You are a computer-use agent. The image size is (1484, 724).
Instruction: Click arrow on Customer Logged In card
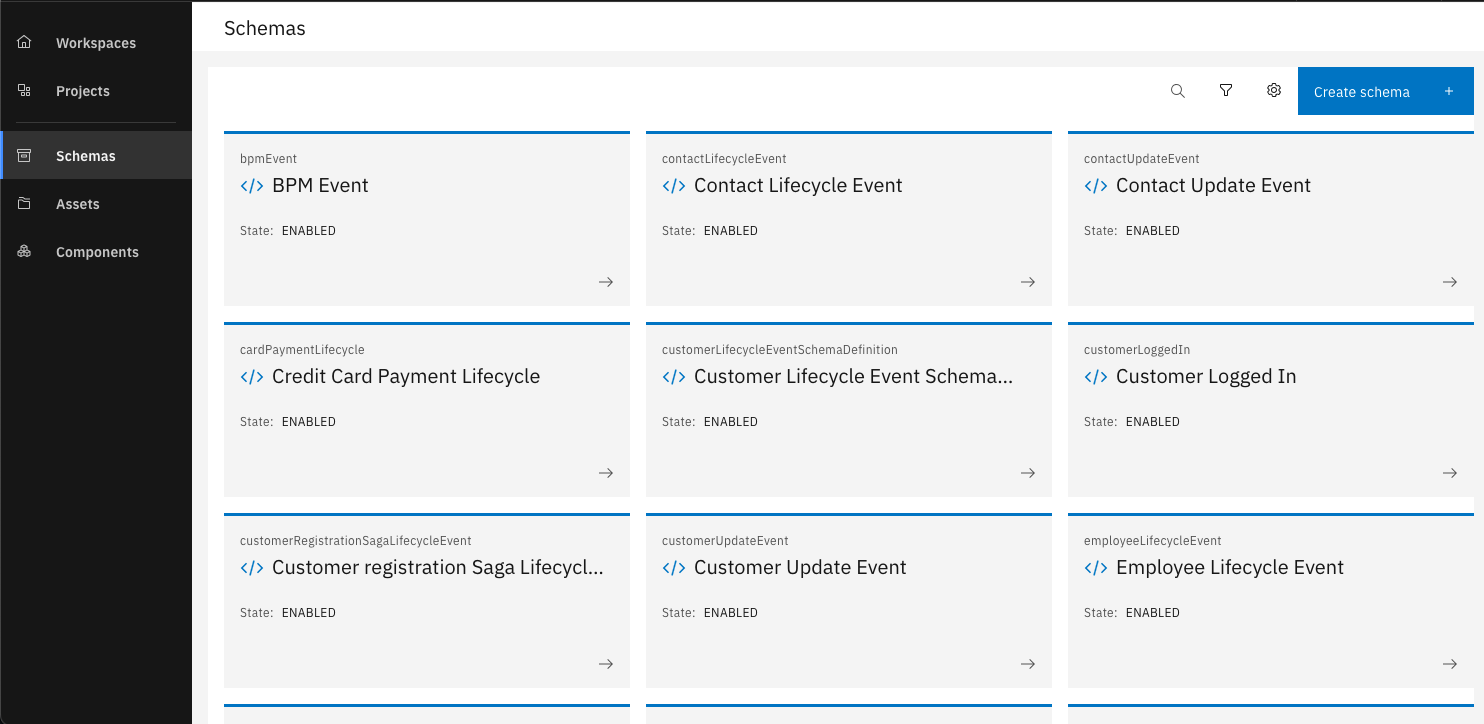(x=1449, y=473)
